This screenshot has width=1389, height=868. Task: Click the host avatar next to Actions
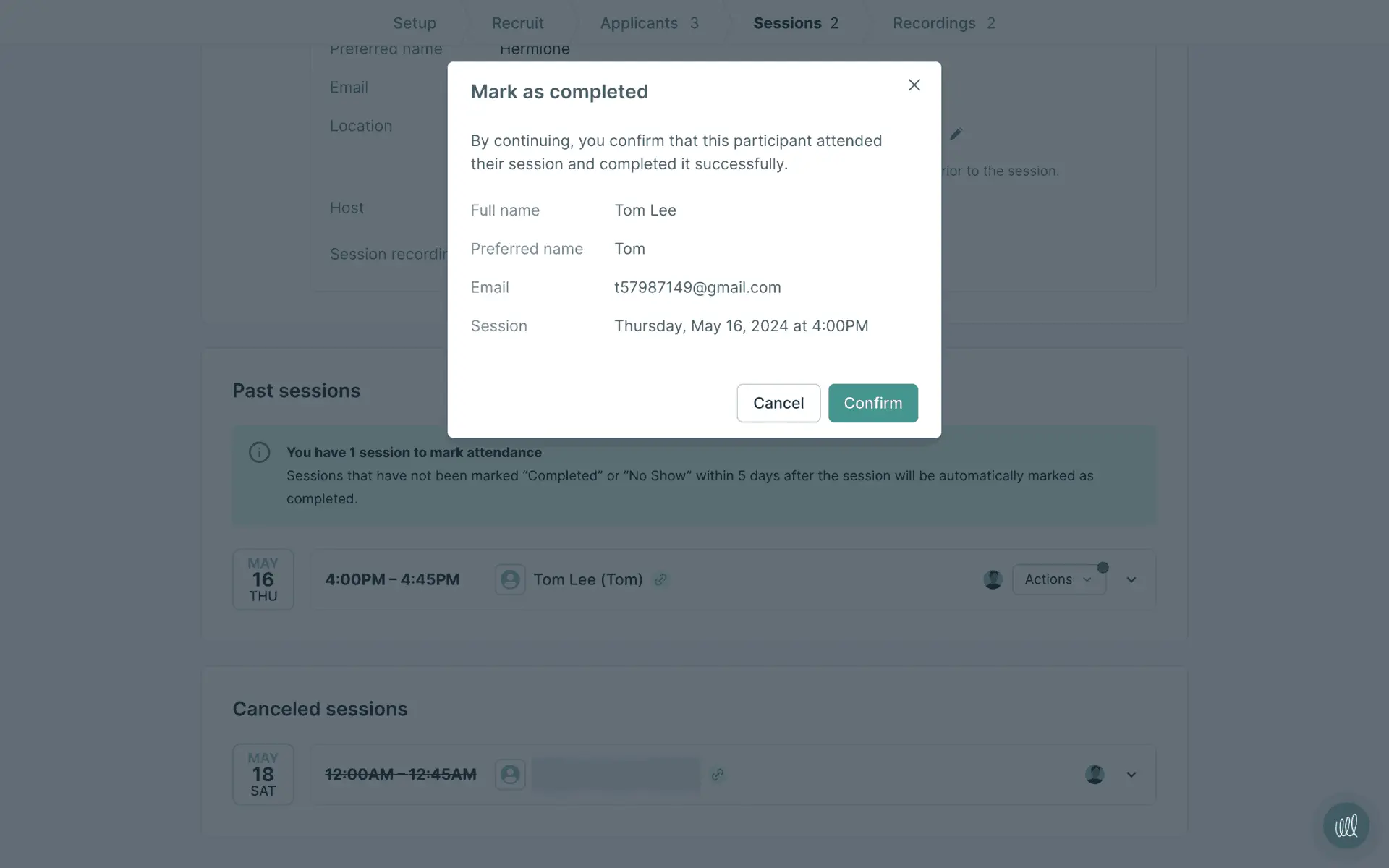tap(993, 579)
